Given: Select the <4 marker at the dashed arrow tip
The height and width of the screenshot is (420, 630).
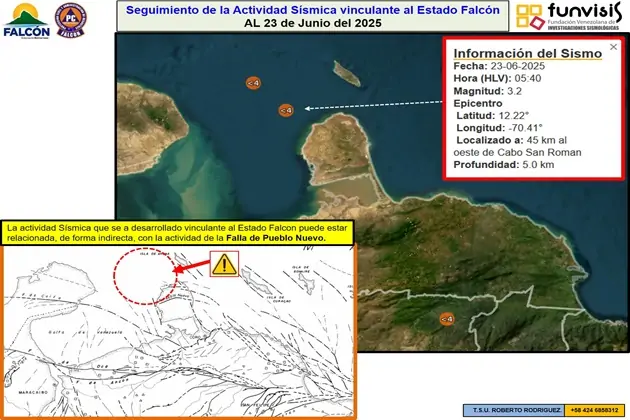Looking at the screenshot, I should [285, 109].
